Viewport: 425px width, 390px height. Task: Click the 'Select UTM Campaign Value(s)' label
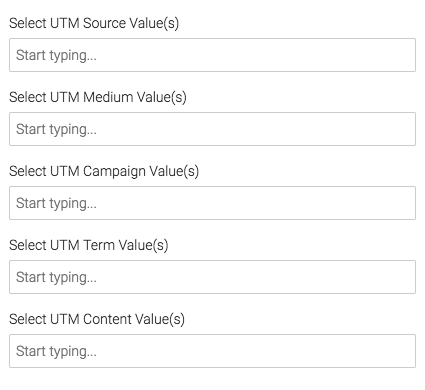(x=104, y=171)
